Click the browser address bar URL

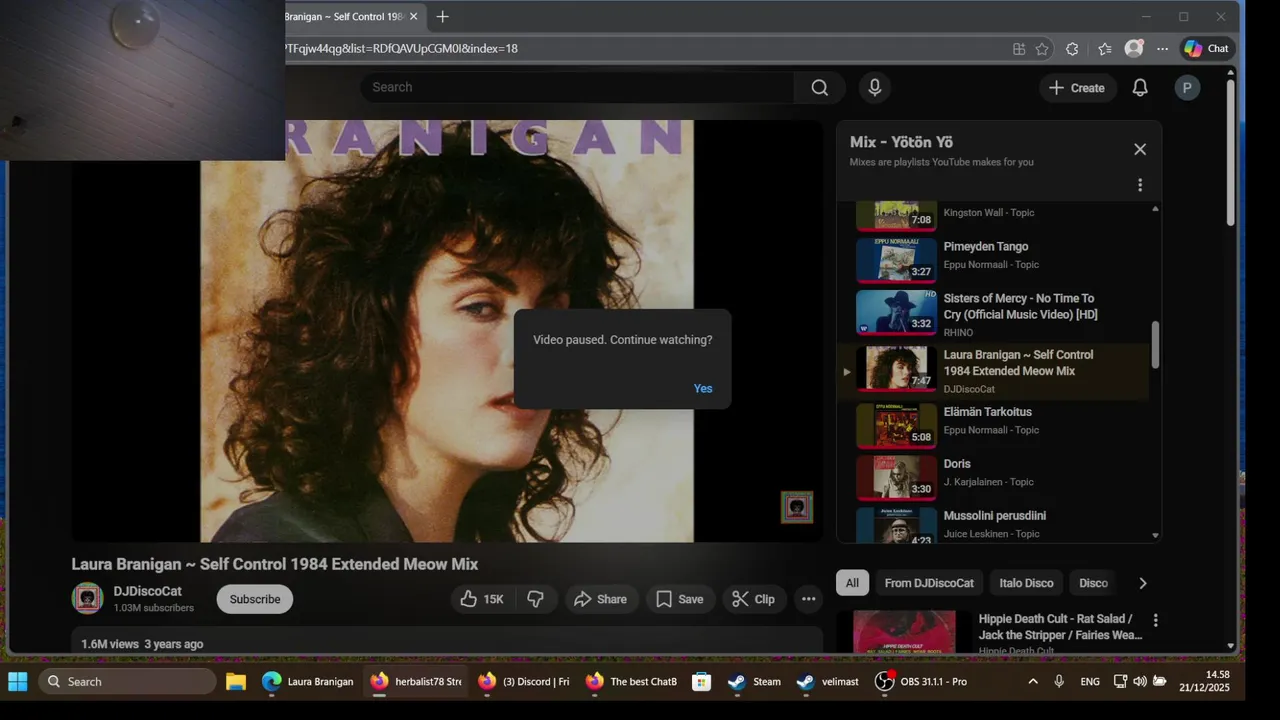point(401,48)
